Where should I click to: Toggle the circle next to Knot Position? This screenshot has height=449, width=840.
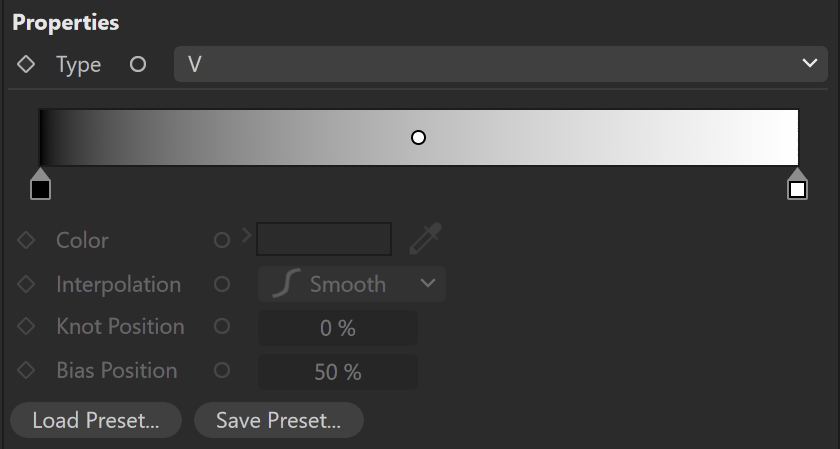coord(222,326)
